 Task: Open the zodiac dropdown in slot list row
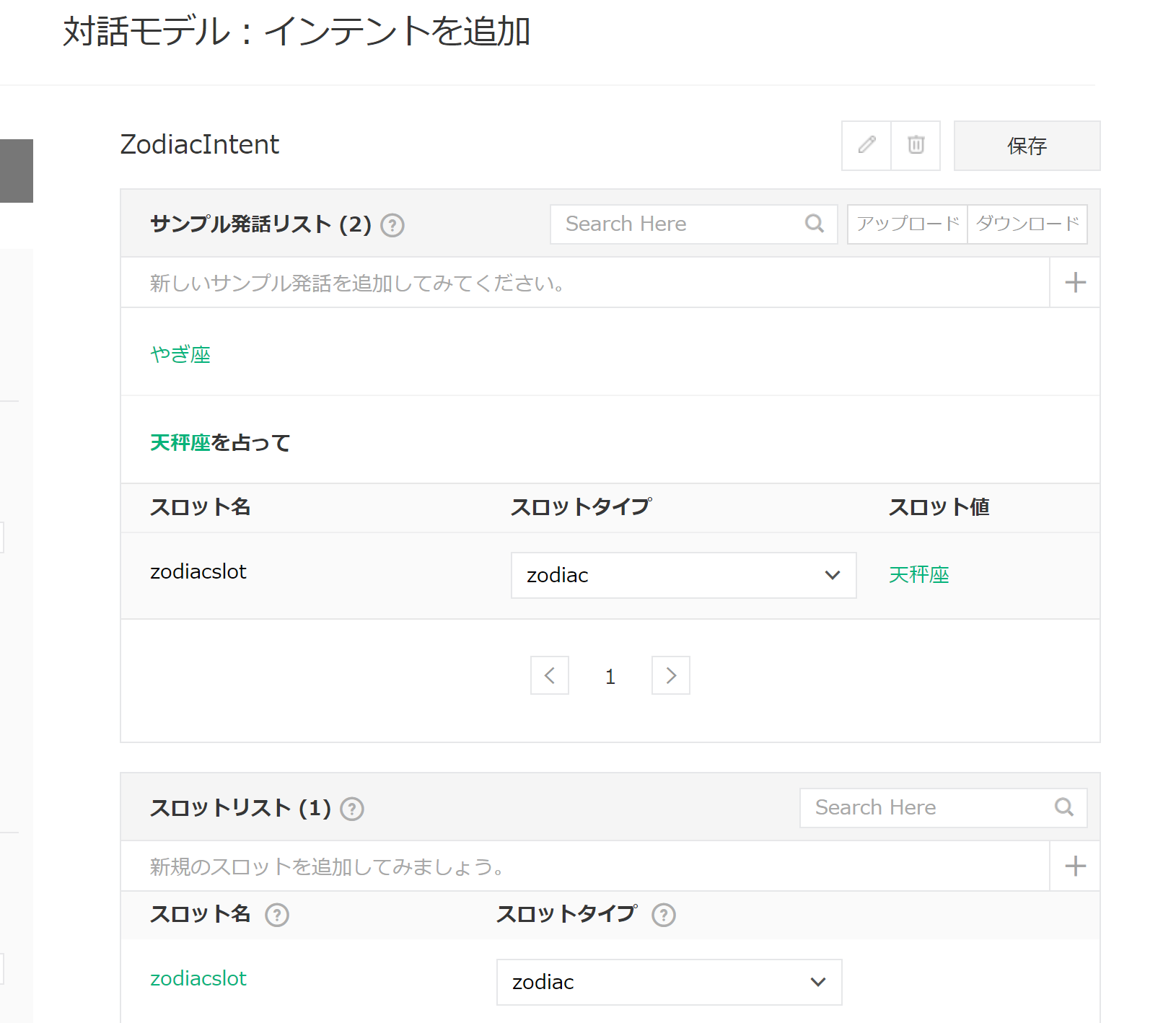coord(669,982)
